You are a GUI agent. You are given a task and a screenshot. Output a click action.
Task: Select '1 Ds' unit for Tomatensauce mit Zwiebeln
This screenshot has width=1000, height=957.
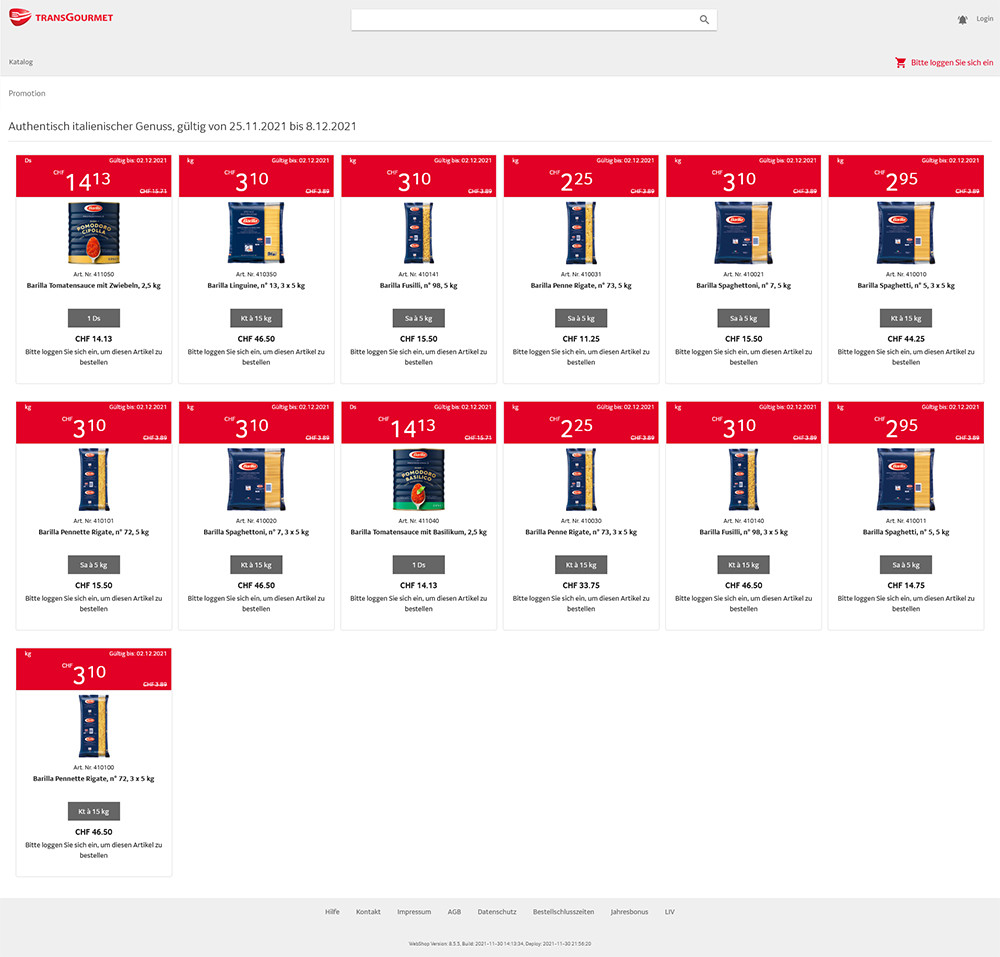tap(94, 318)
